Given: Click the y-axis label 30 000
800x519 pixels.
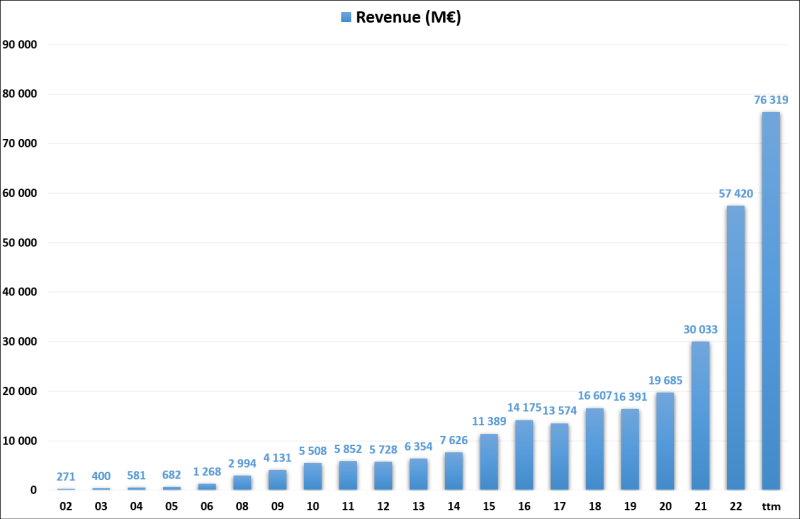Looking at the screenshot, I should coord(20,341).
